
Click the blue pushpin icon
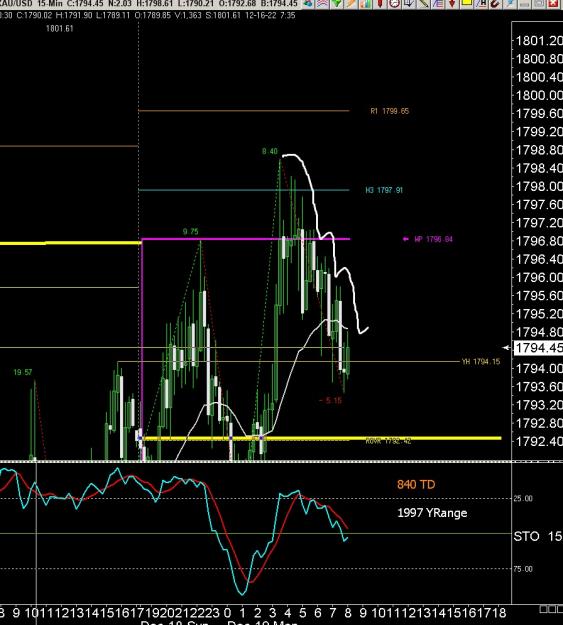(510, 4)
